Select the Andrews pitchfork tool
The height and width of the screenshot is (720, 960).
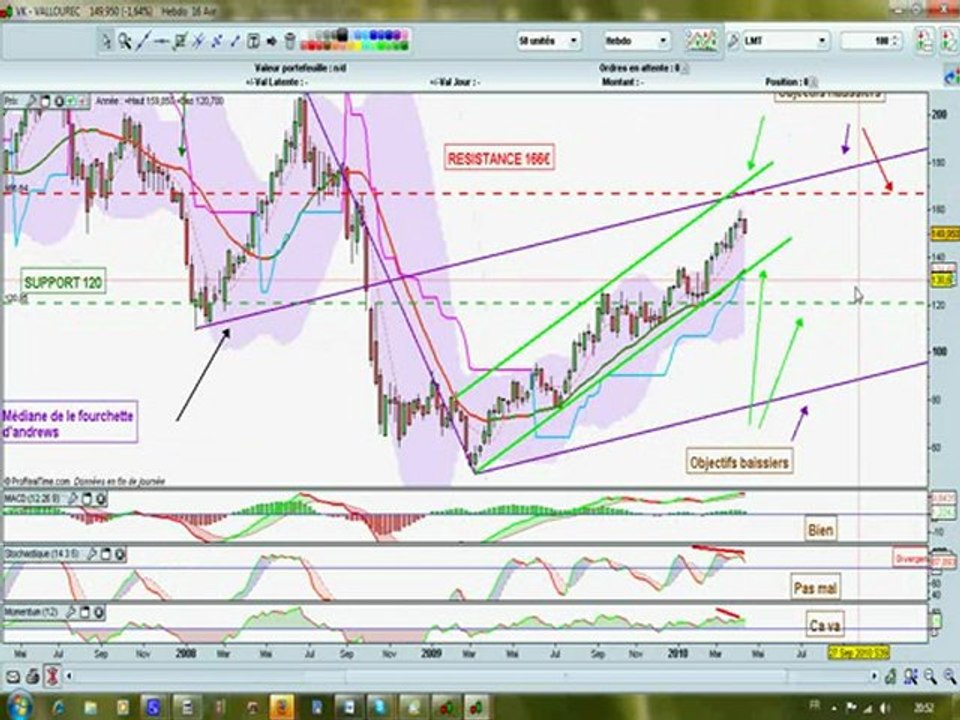pyautogui.click(x=198, y=41)
